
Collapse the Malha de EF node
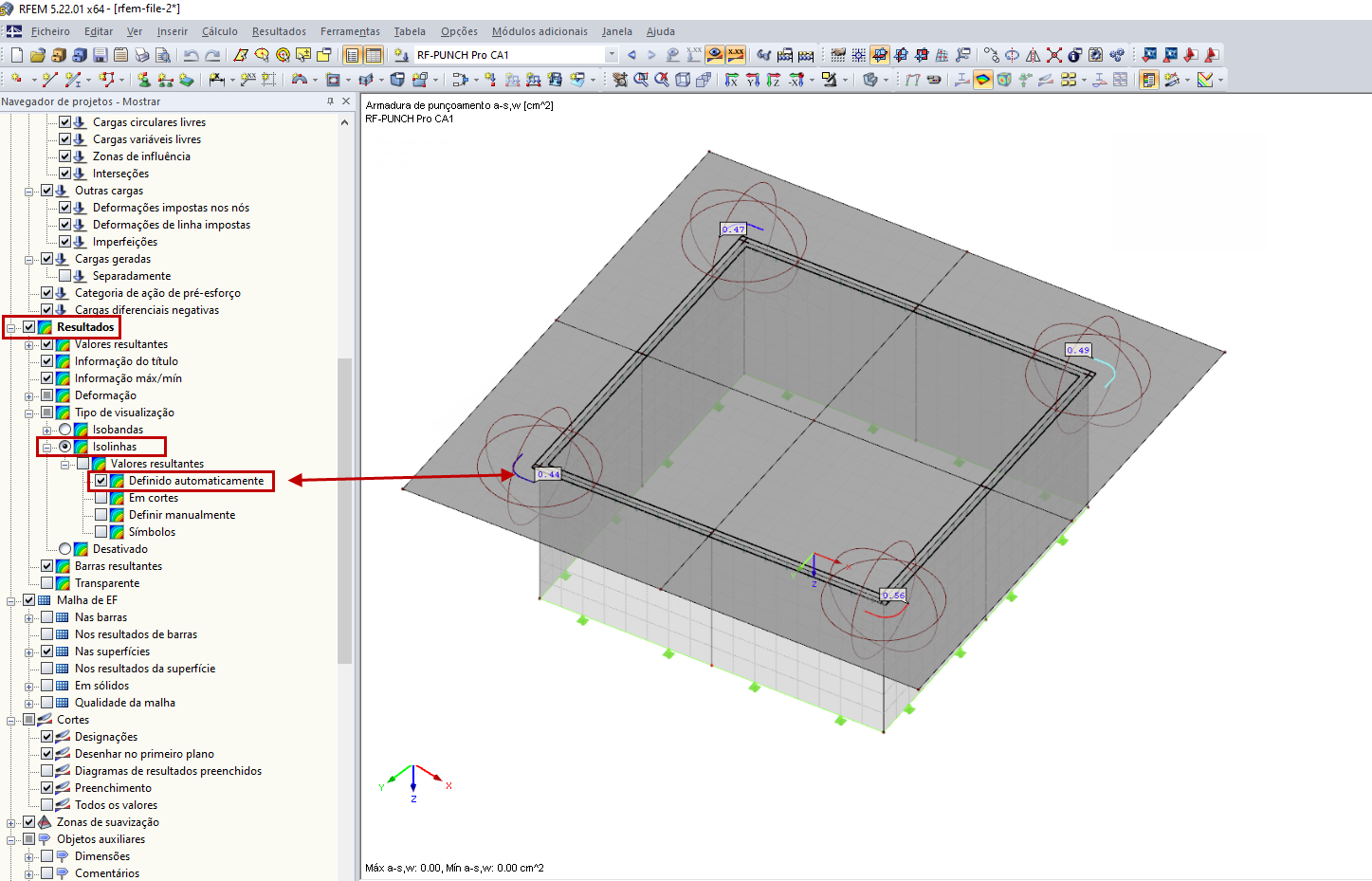11,600
